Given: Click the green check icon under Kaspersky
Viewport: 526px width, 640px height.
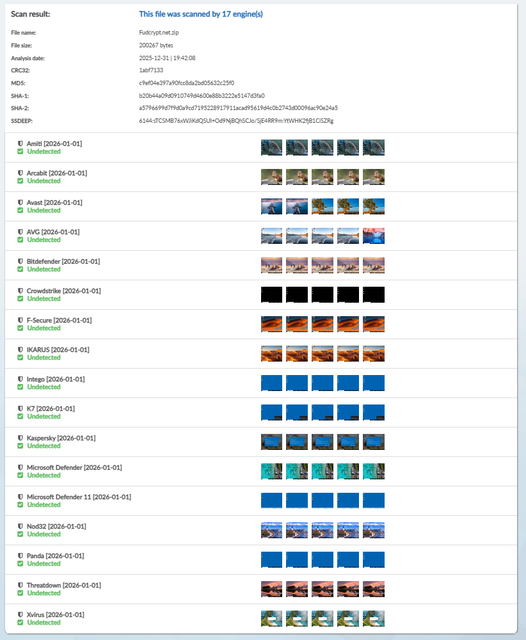Looking at the screenshot, I should click(x=20, y=446).
